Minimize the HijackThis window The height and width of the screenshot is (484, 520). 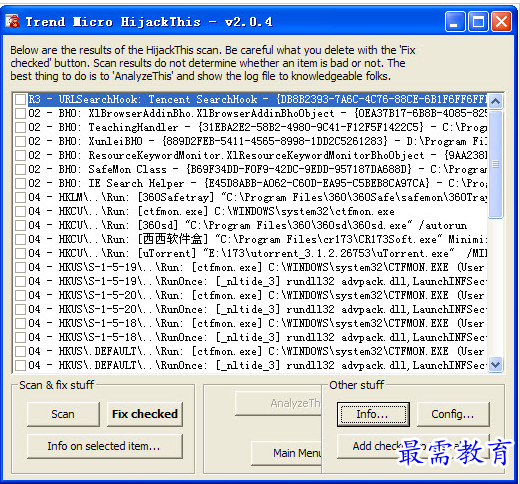click(x=455, y=22)
